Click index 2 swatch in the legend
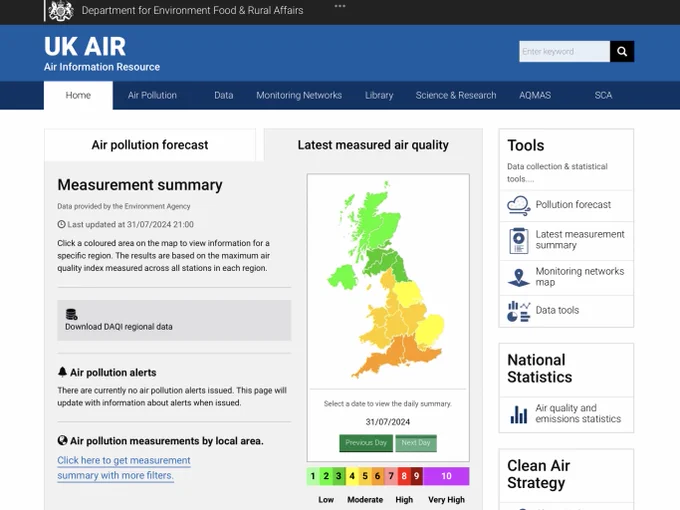Viewport: 680px width, 510px height. click(x=326, y=476)
